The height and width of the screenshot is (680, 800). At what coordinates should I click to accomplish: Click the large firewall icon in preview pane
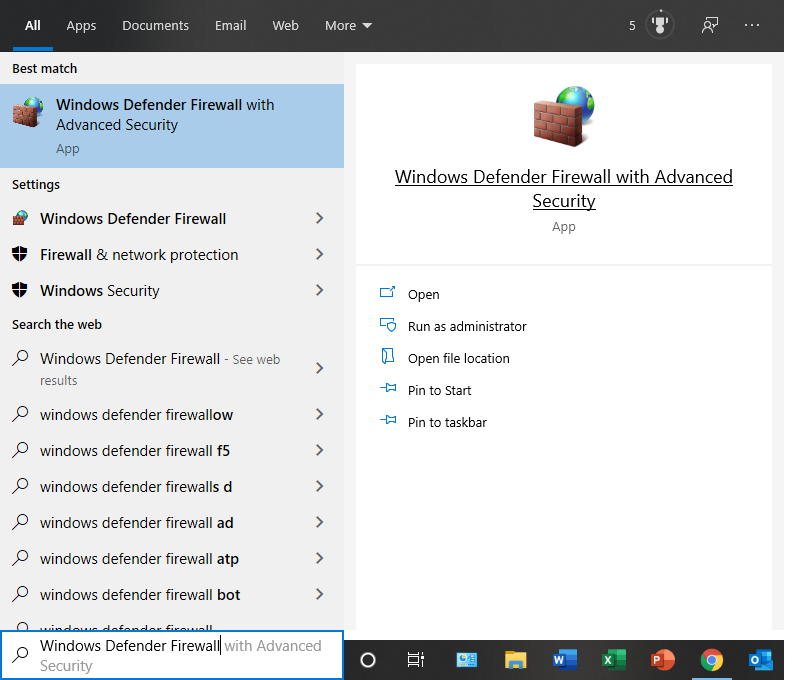[x=564, y=116]
